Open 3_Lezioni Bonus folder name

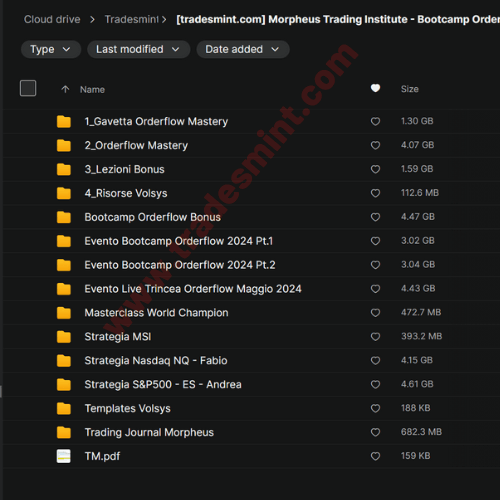click(124, 169)
